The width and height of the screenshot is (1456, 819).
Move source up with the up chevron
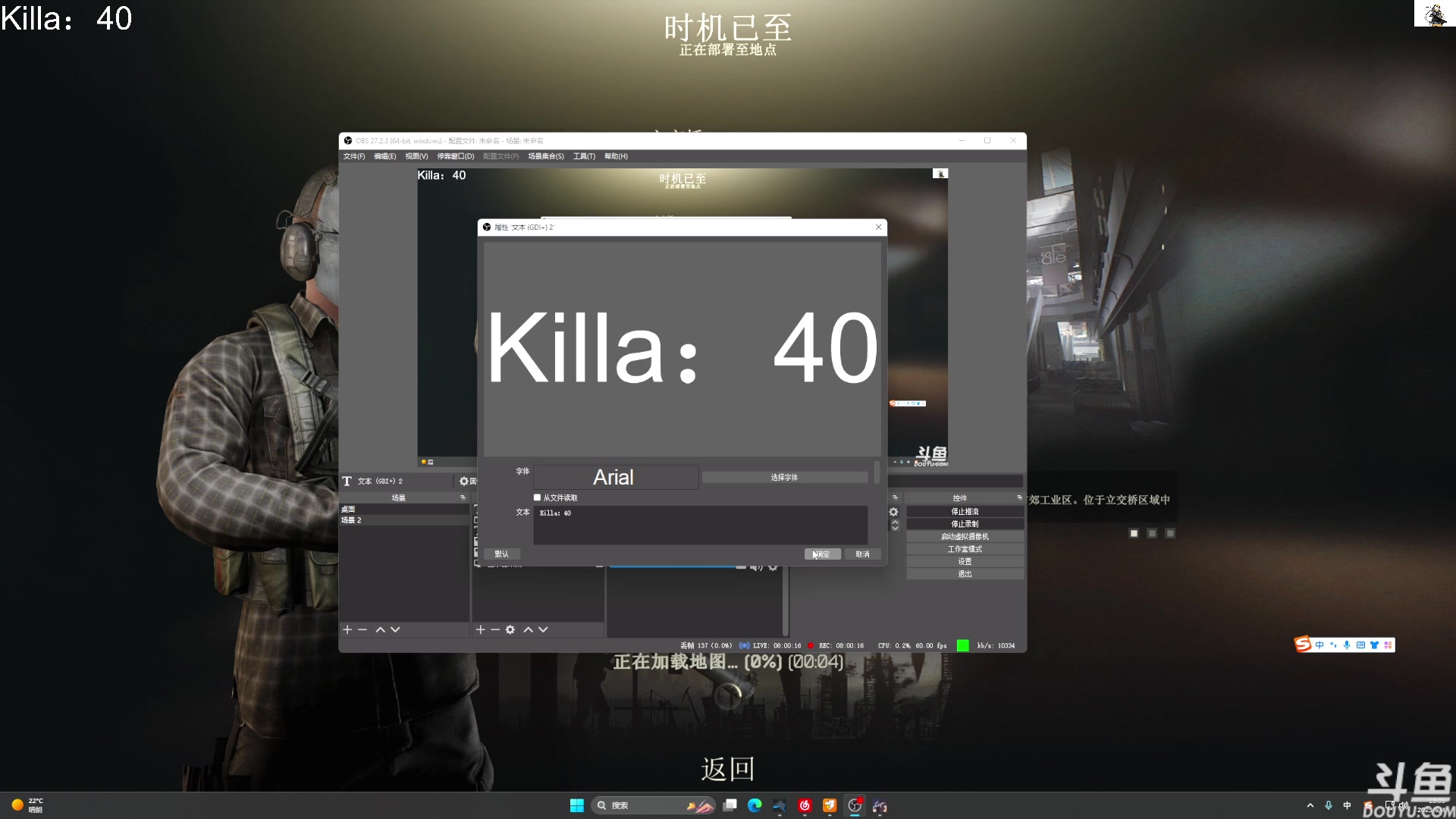click(528, 629)
